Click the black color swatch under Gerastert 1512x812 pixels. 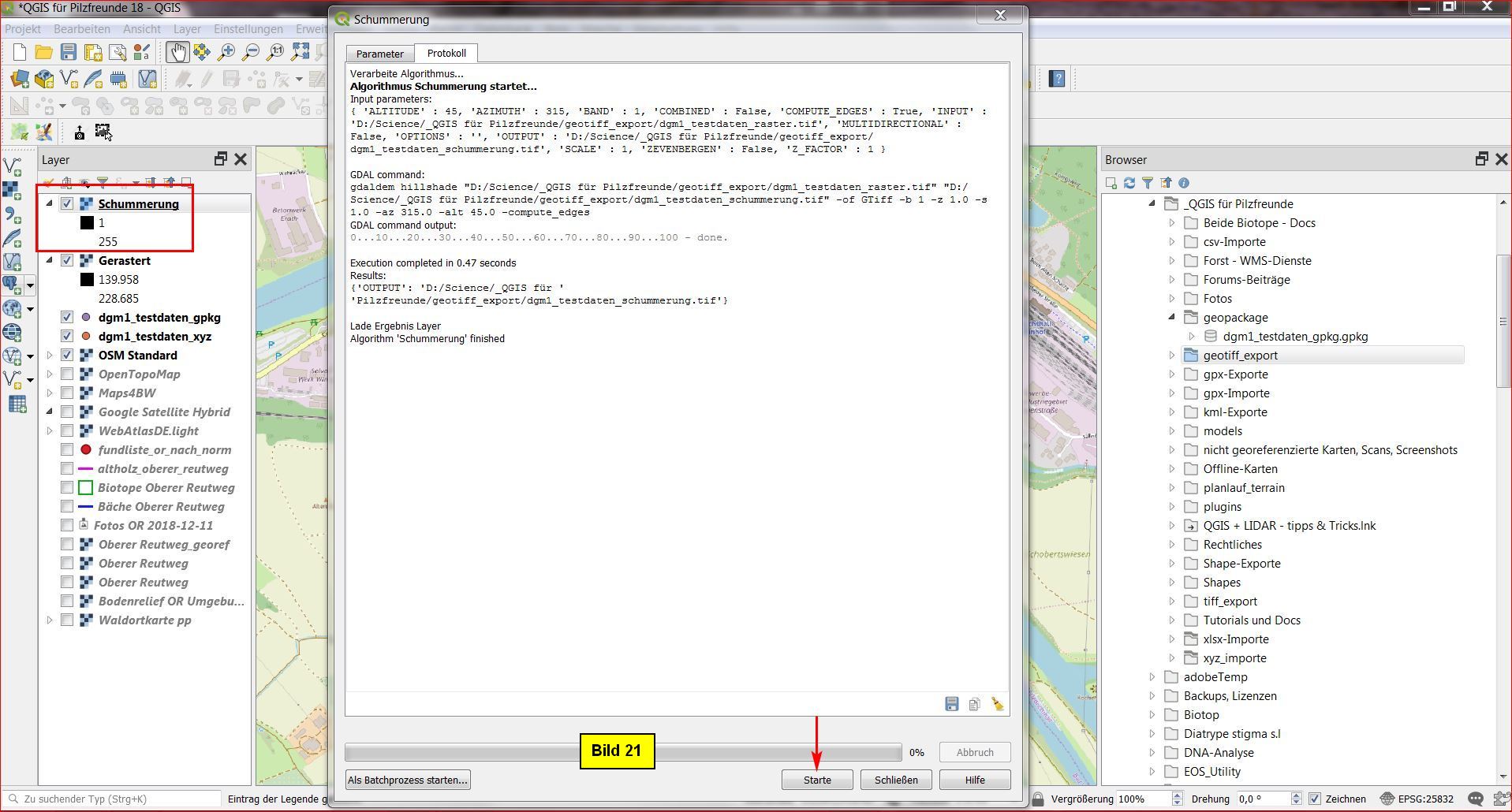(x=87, y=280)
